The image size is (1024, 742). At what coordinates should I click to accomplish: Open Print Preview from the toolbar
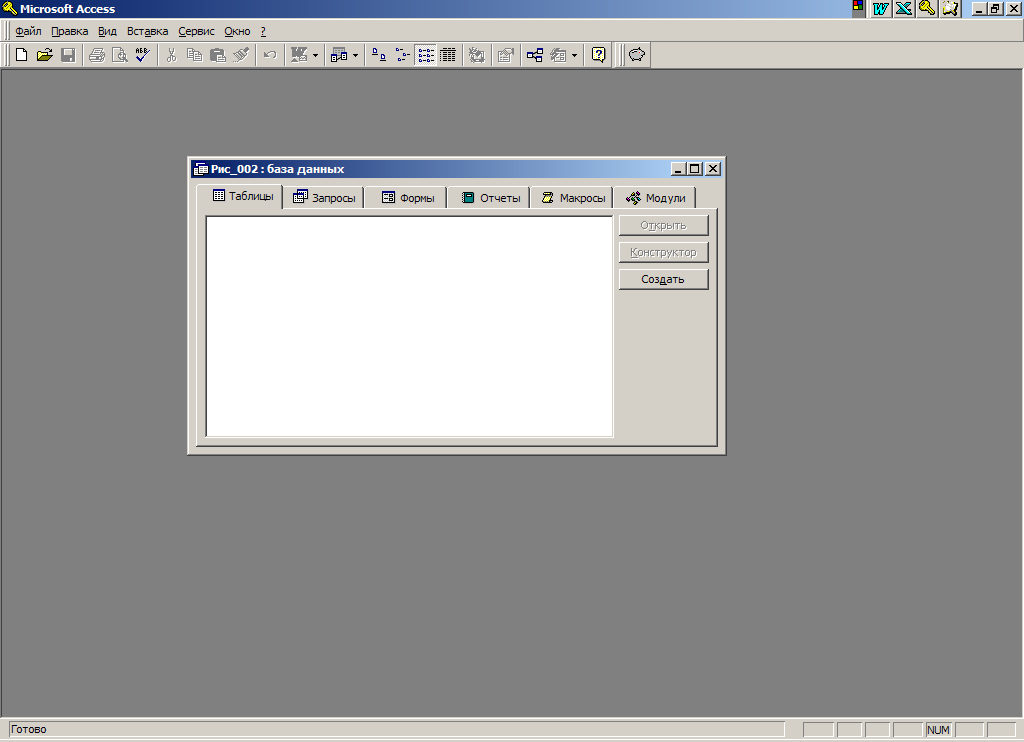(x=120, y=55)
